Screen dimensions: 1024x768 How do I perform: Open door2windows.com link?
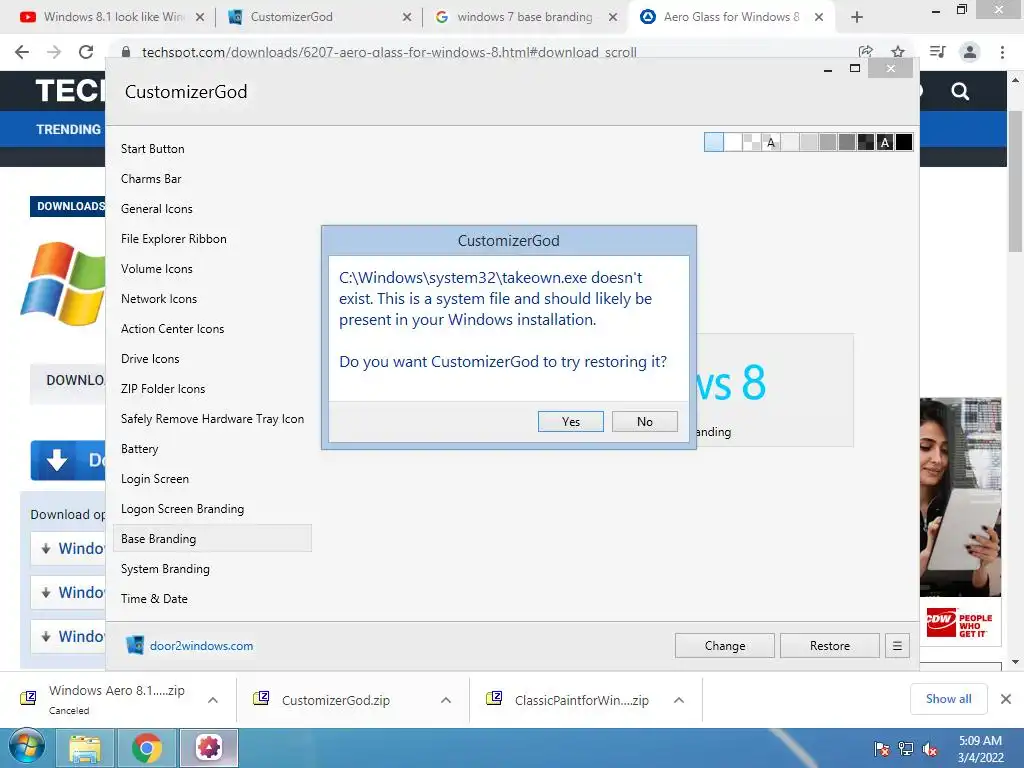[201, 646]
